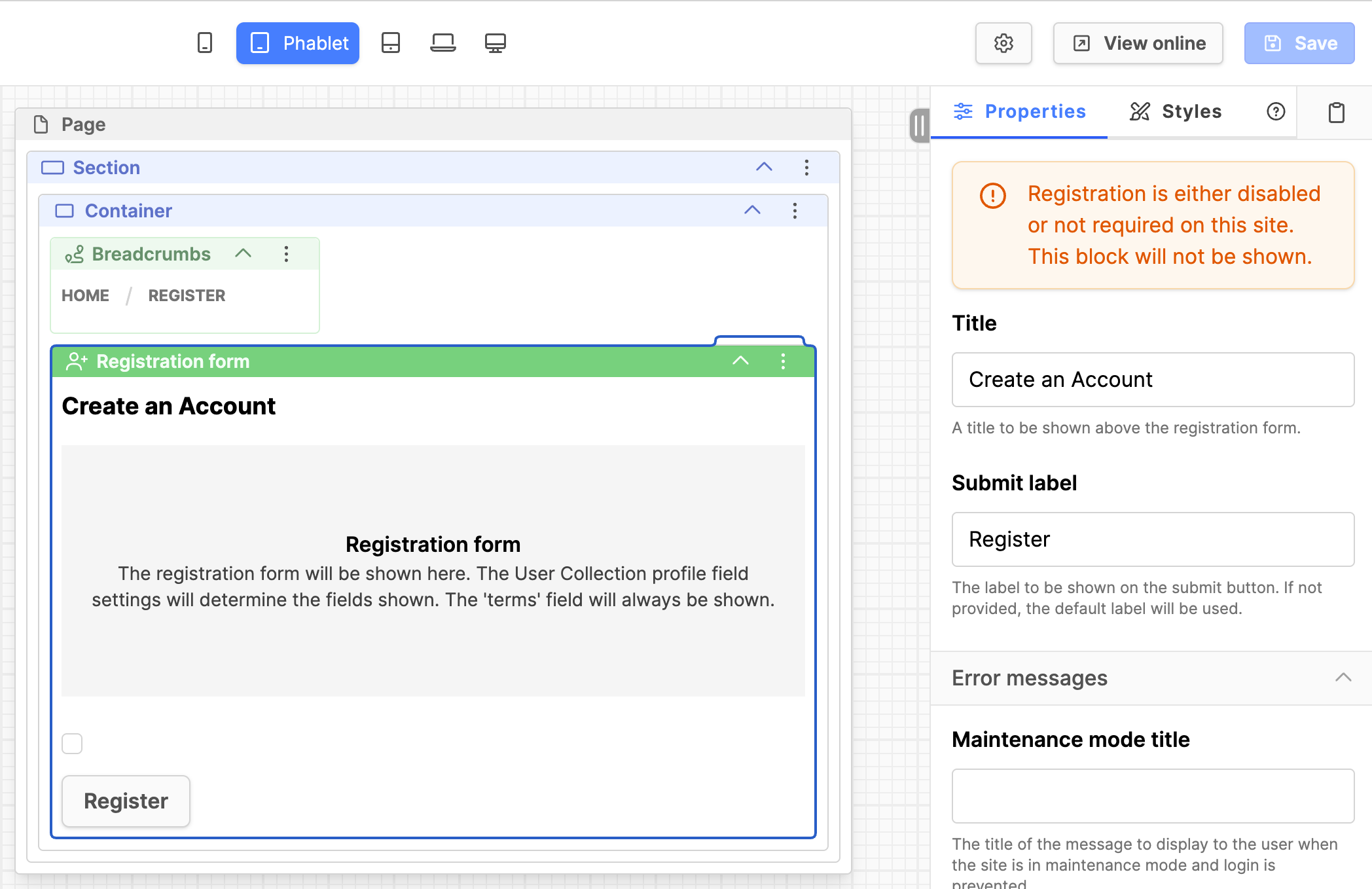Viewport: 1372px width, 889px height.
Task: Open page settings gear icon
Action: pos(1003,43)
